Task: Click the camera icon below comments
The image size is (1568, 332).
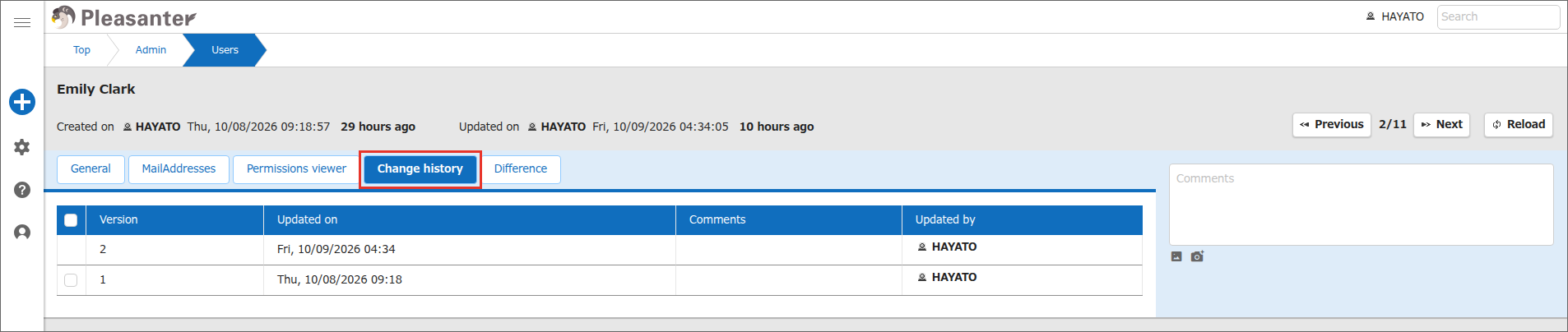Action: [x=1197, y=256]
